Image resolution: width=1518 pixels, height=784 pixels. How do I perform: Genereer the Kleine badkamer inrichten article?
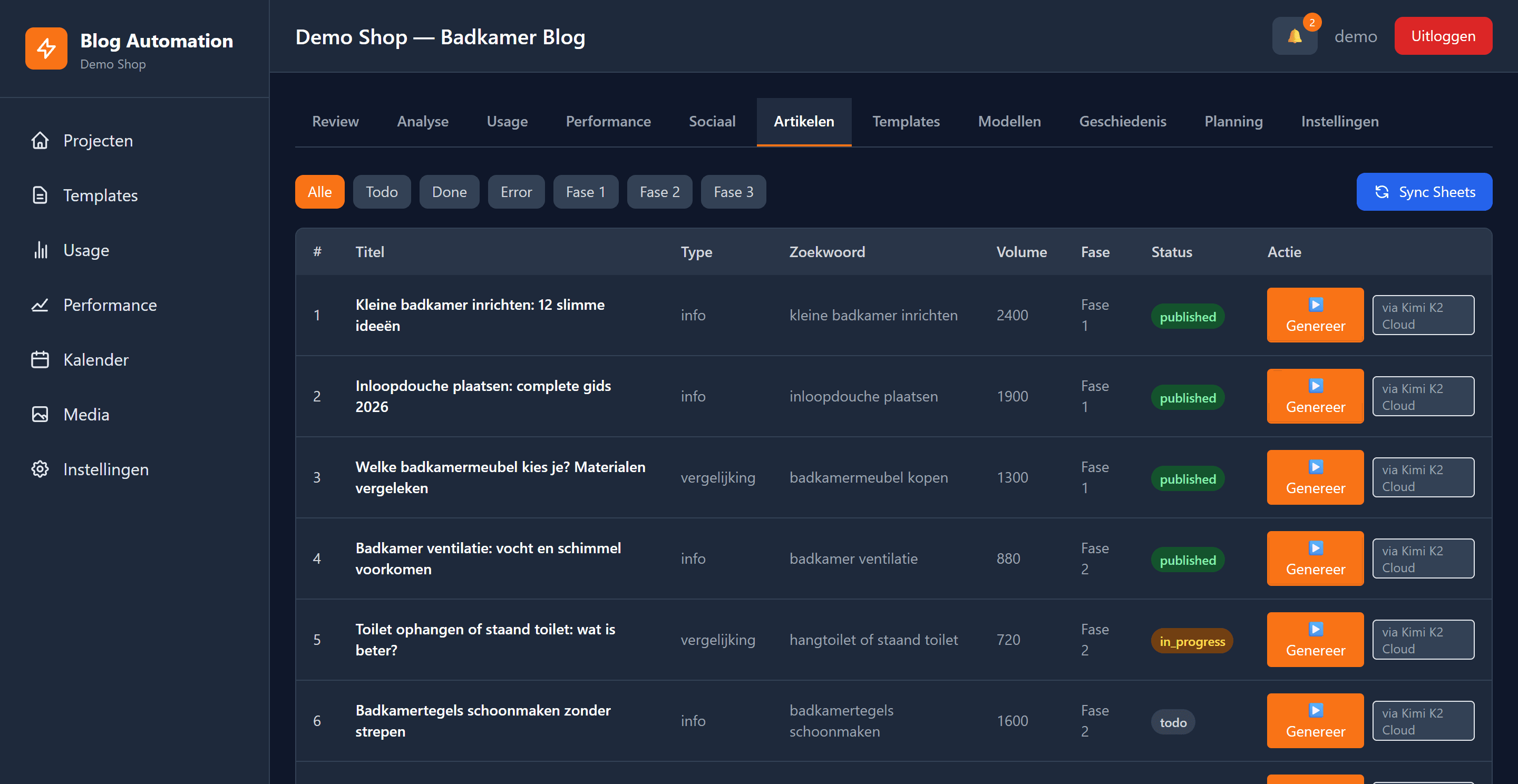pos(1315,315)
